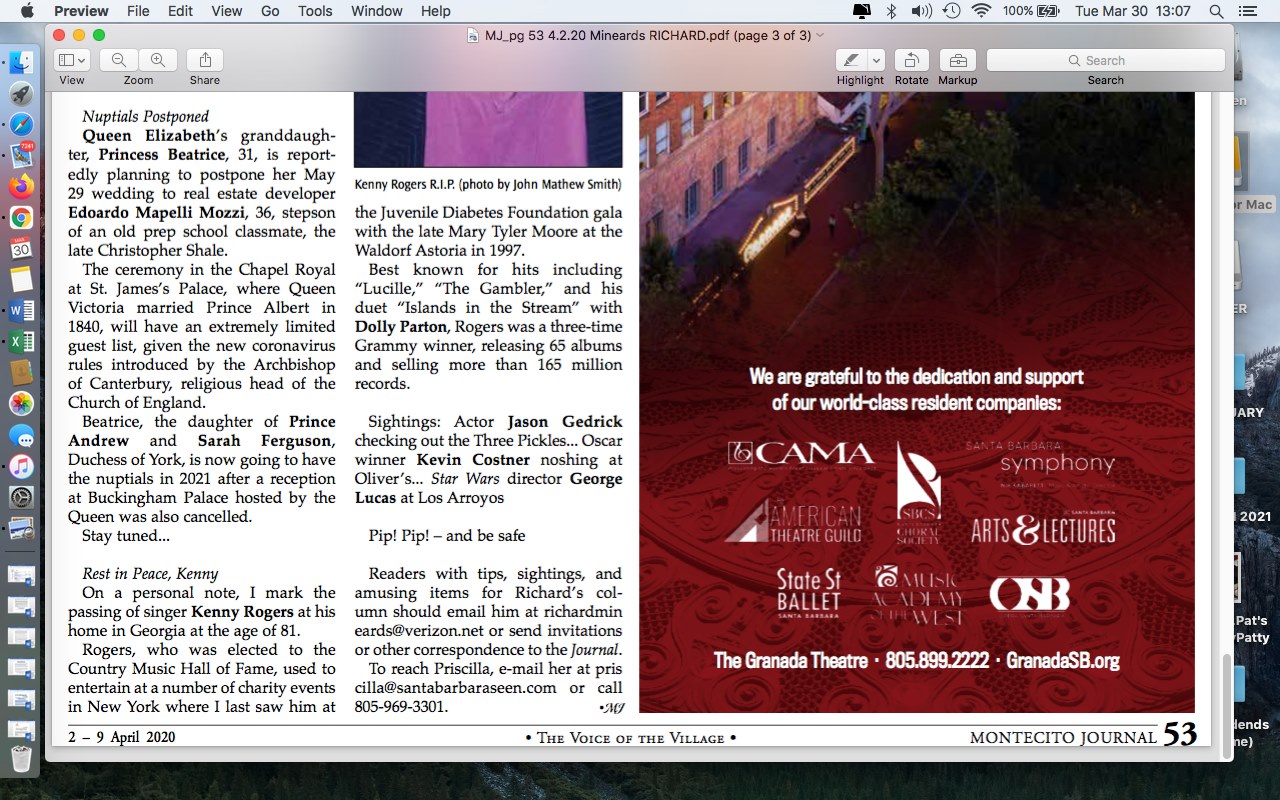Launch Google Chrome from the Dock
The height and width of the screenshot is (800, 1280).
pyautogui.click(x=21, y=217)
